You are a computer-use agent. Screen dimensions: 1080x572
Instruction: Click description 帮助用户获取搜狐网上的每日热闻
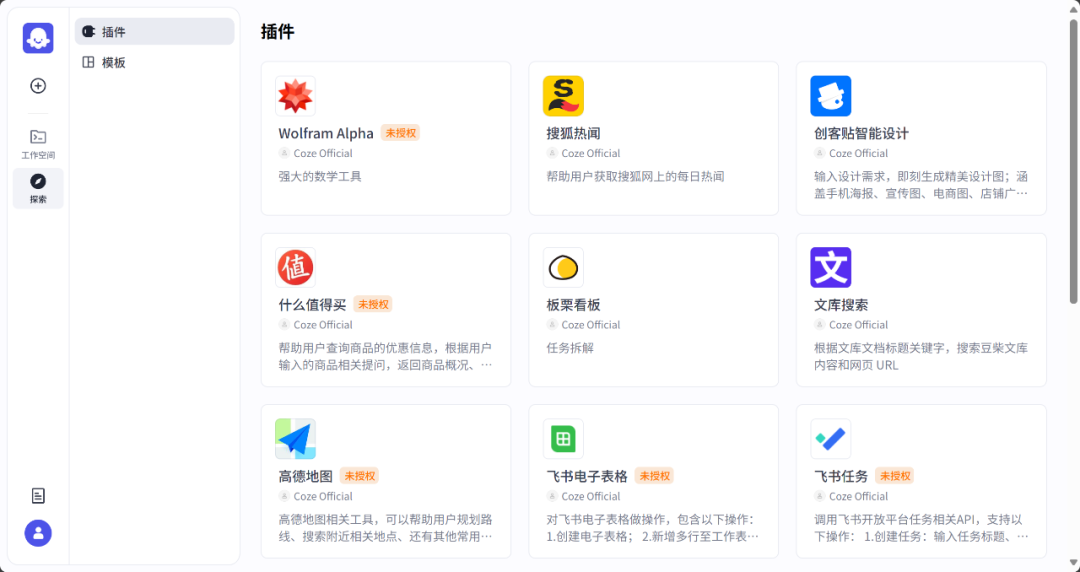635,176
